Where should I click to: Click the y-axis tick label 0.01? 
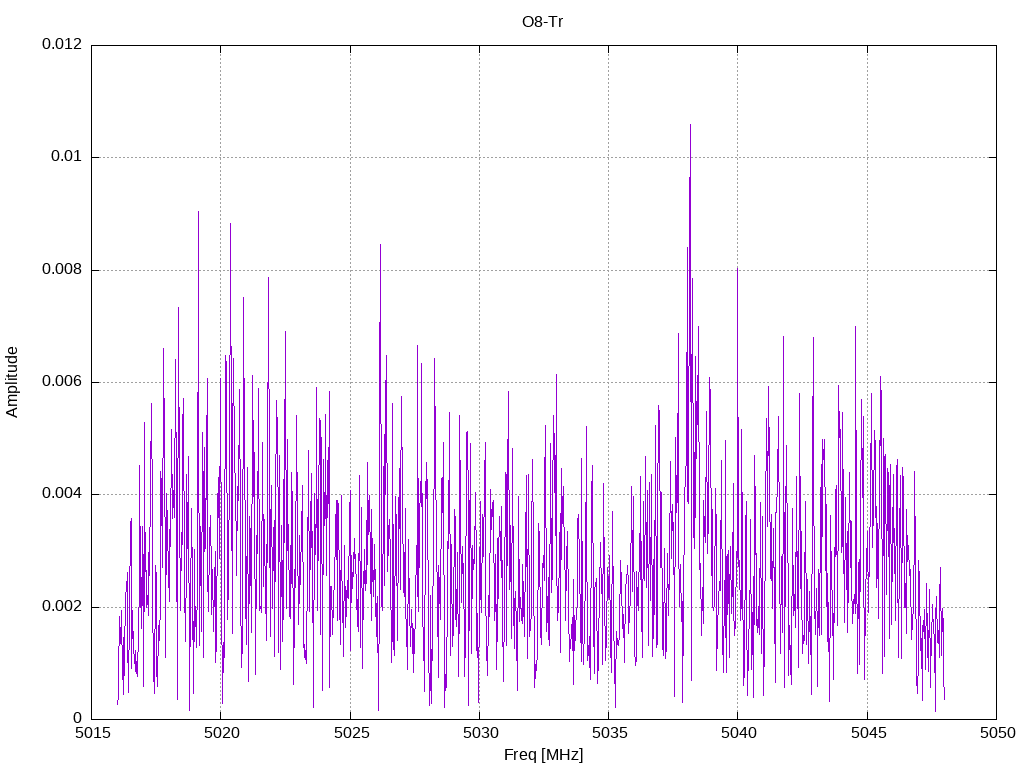click(x=67, y=156)
